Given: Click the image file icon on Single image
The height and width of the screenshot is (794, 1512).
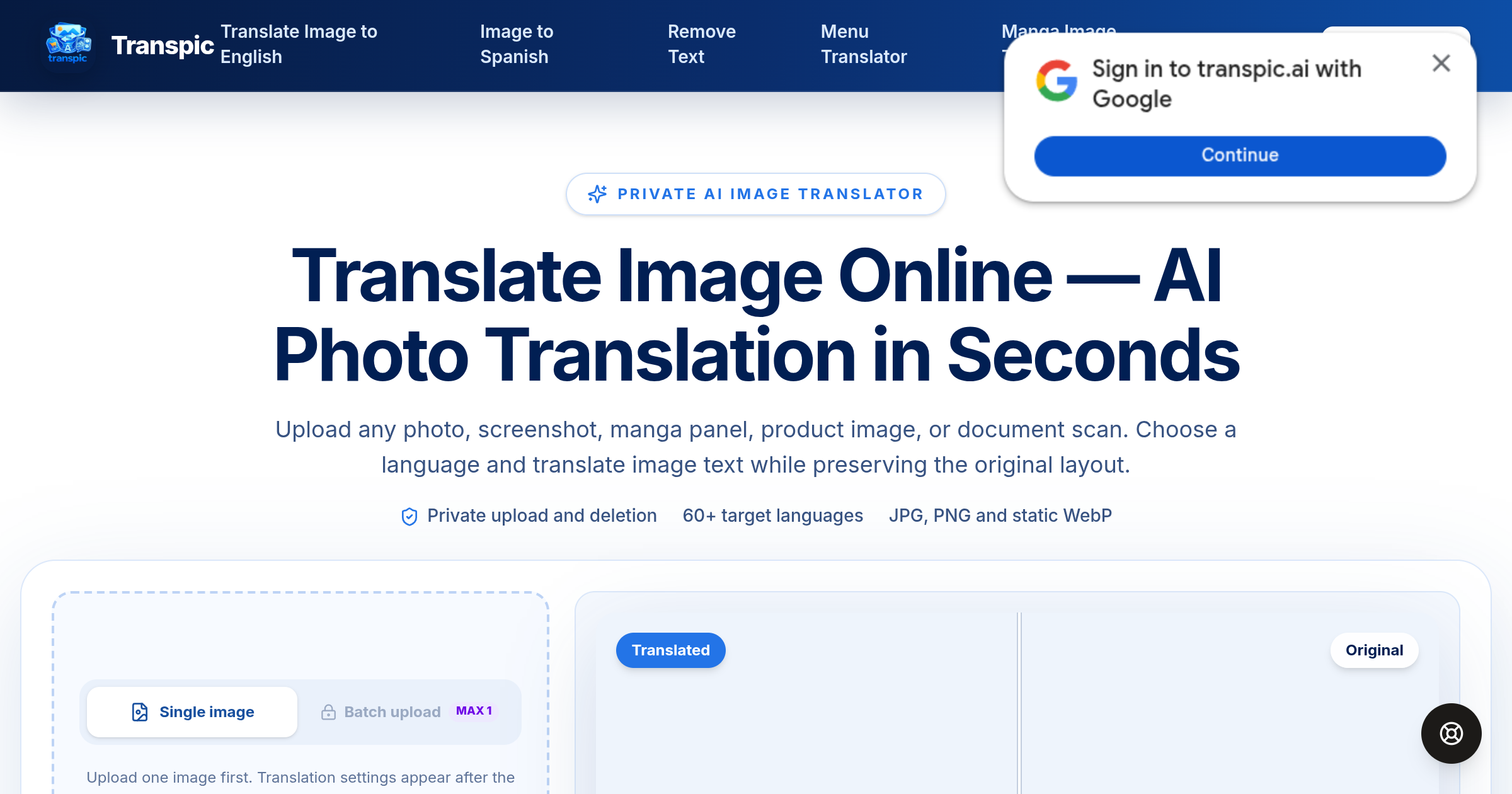Looking at the screenshot, I should pos(140,712).
